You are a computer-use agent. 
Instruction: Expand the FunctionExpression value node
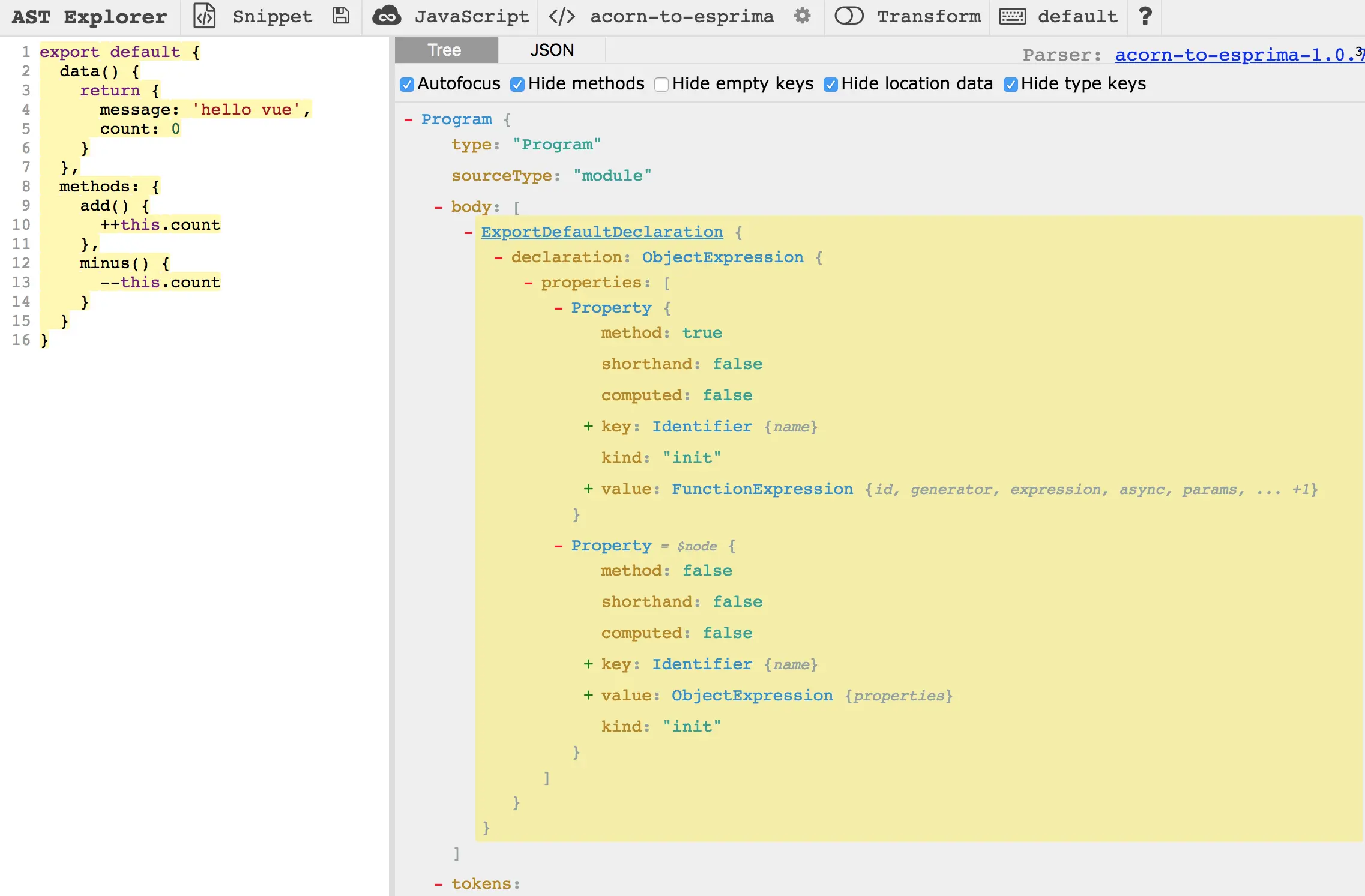coord(588,489)
